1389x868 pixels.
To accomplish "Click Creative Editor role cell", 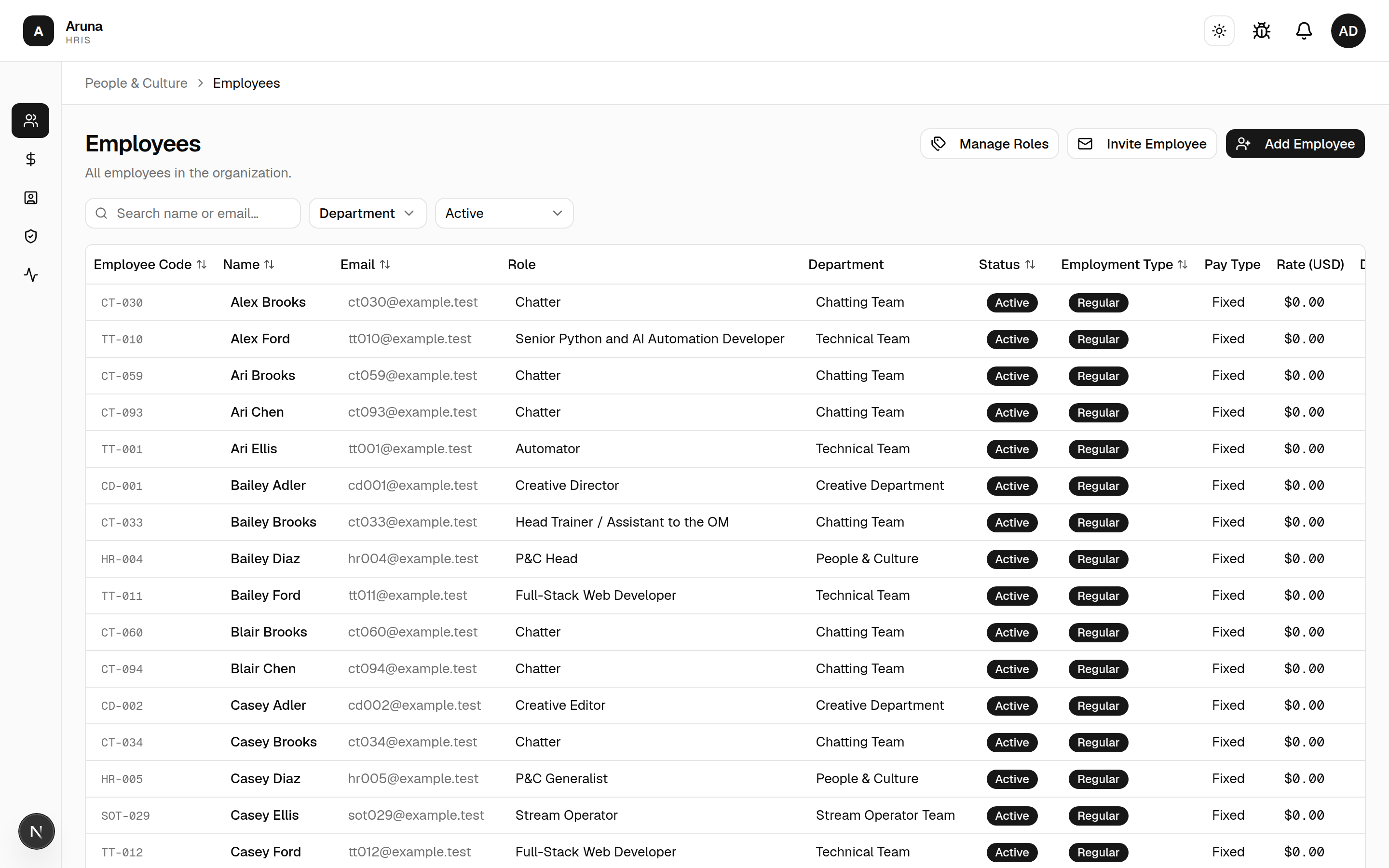I will click(x=559, y=705).
